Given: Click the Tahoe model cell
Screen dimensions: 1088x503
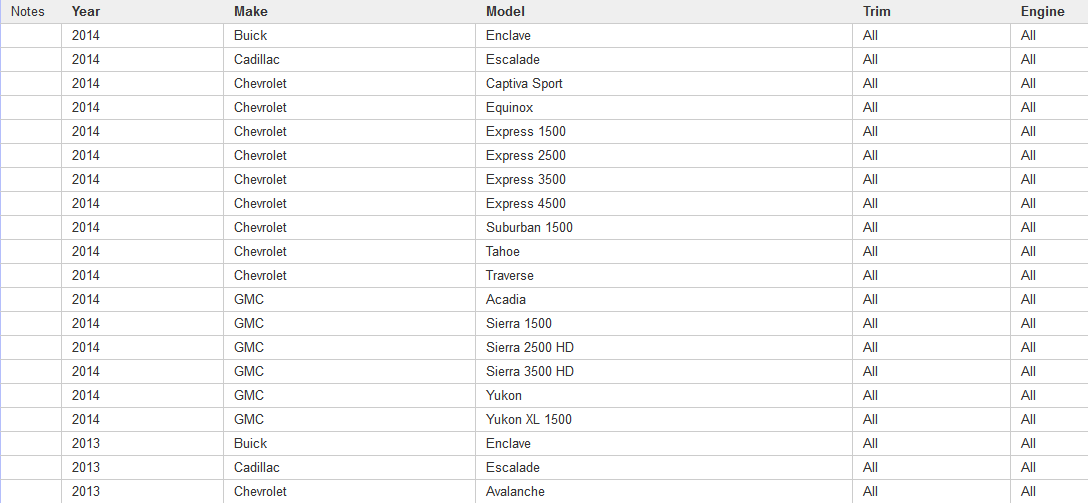Looking at the screenshot, I should point(503,252).
